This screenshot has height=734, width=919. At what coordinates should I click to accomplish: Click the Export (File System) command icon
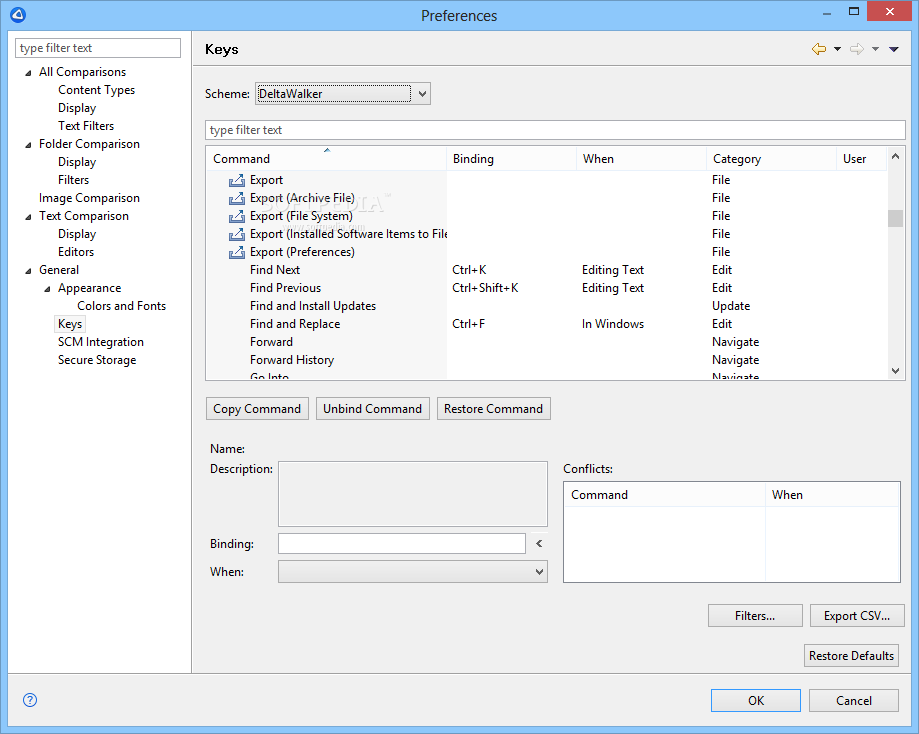[x=236, y=216]
